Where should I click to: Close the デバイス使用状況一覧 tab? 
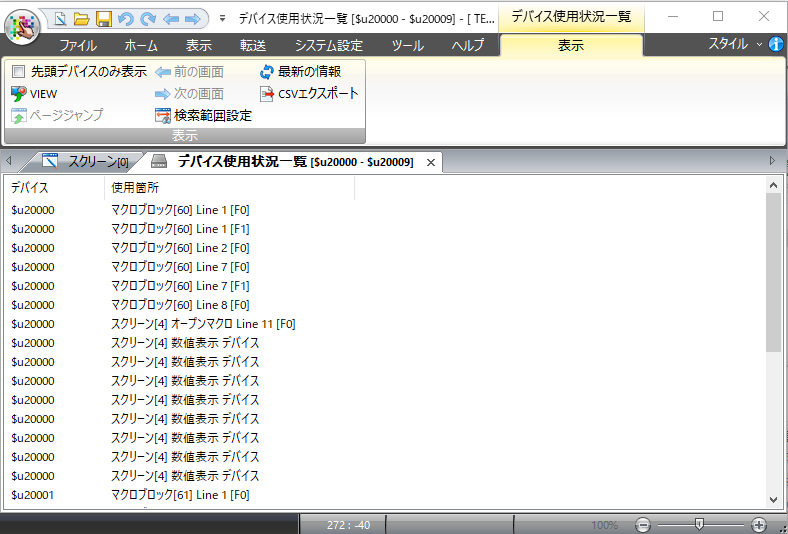pyautogui.click(x=431, y=162)
